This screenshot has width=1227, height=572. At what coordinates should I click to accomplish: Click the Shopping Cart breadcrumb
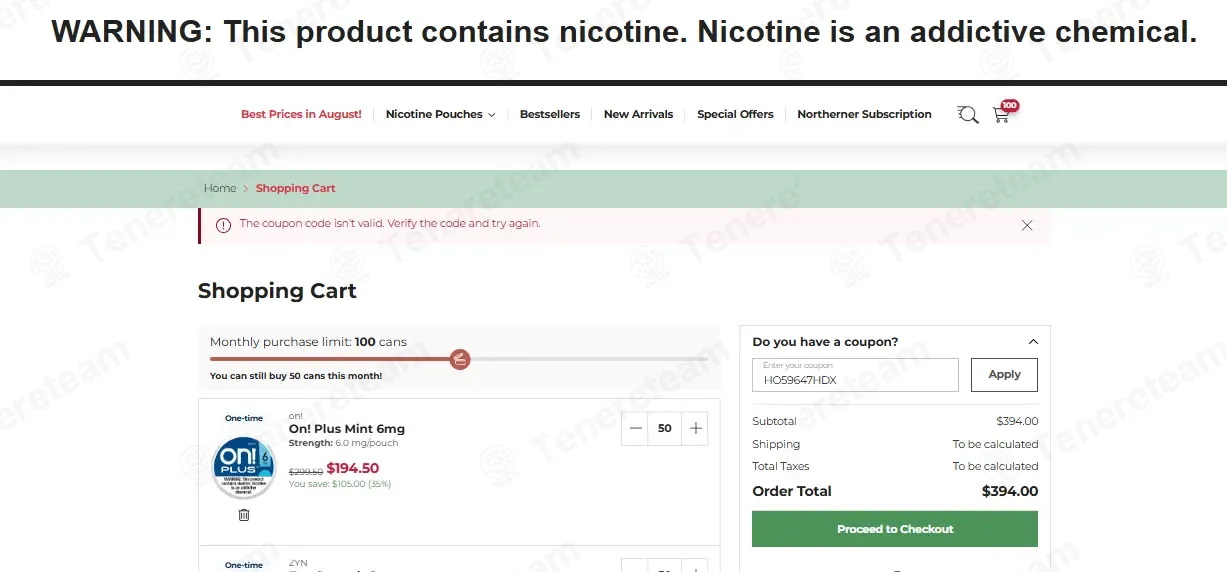click(x=295, y=188)
